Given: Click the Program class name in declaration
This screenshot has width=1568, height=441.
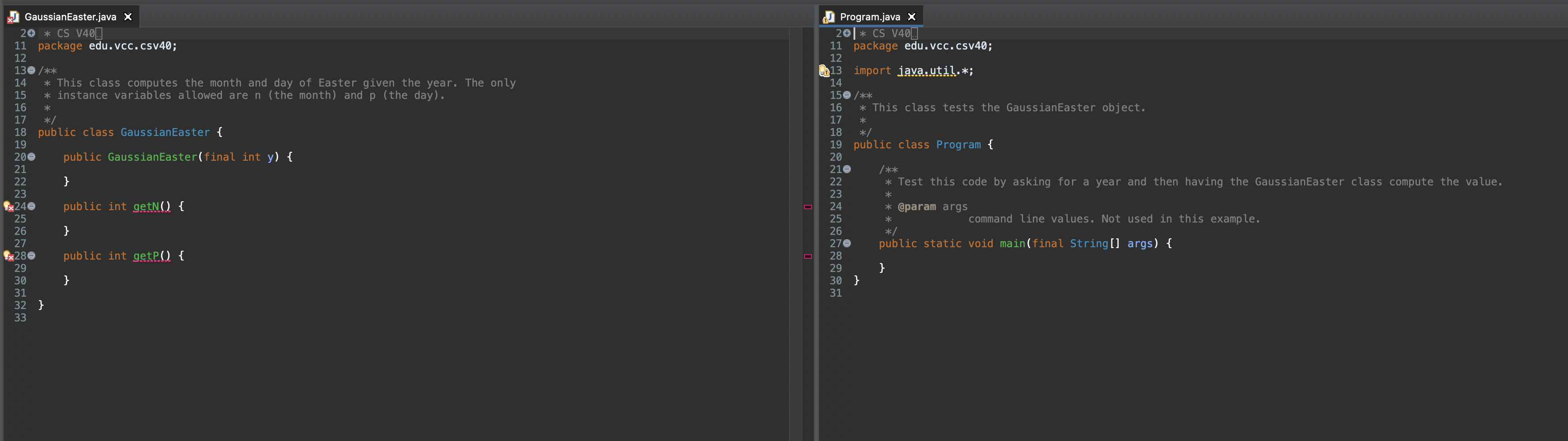Looking at the screenshot, I should [x=958, y=145].
